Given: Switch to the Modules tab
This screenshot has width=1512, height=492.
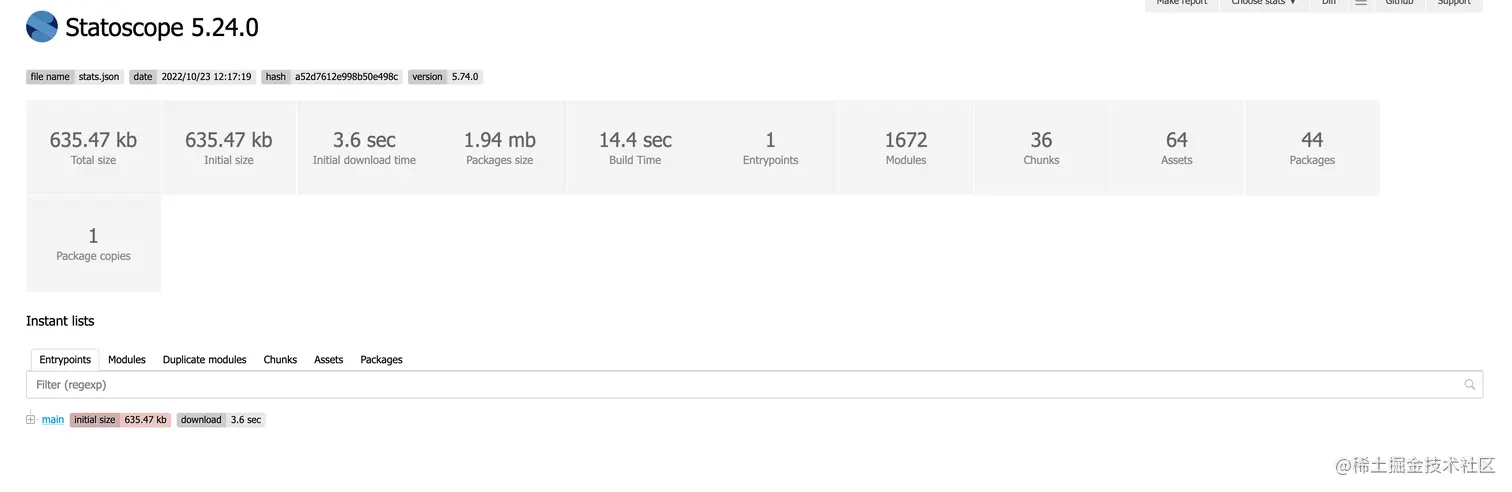Looking at the screenshot, I should [127, 360].
